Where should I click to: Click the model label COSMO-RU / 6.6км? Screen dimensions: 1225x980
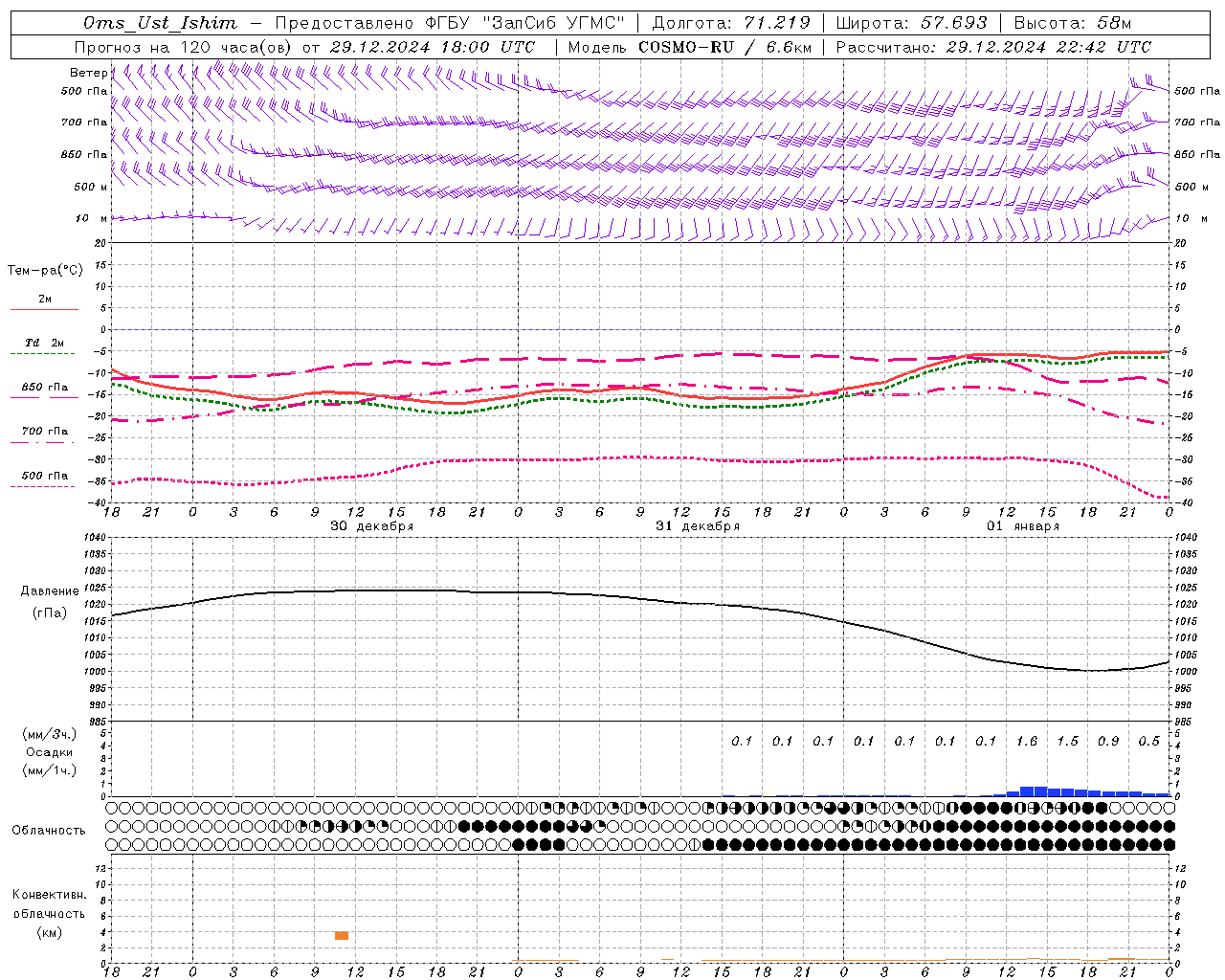tap(724, 47)
